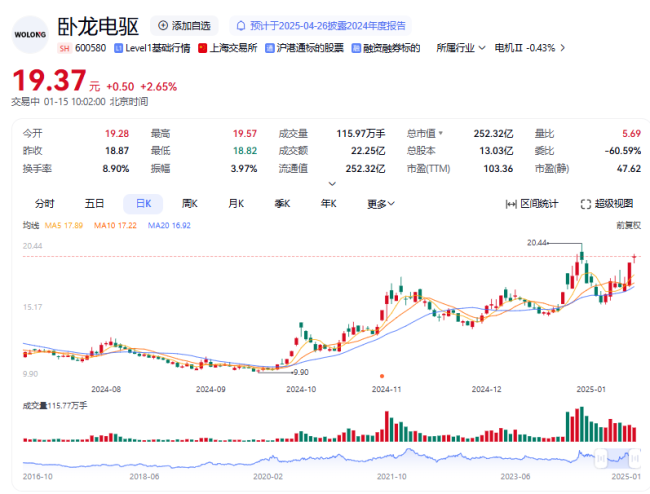This screenshot has width=650, height=494.
Task: Open the 前复权 adjustment selector
Action: [628, 225]
